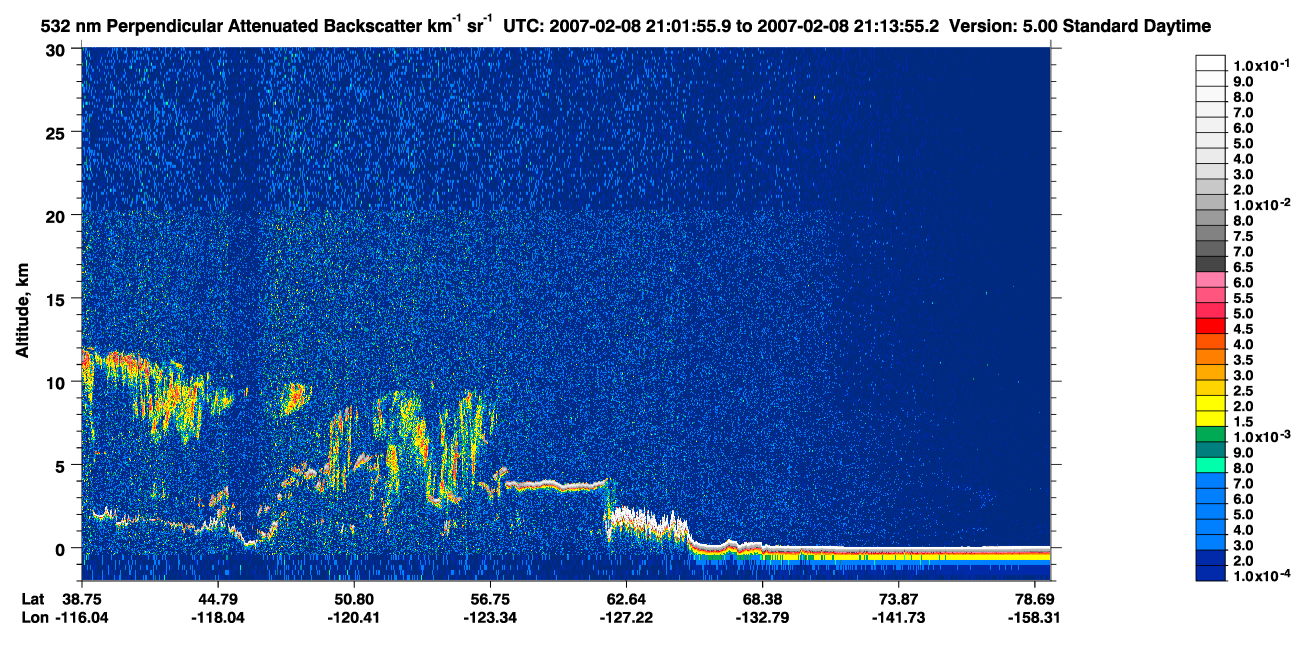This screenshot has height=667, width=1300.
Task: Click the 'Lon' row label
Action: pyautogui.click(x=33, y=617)
